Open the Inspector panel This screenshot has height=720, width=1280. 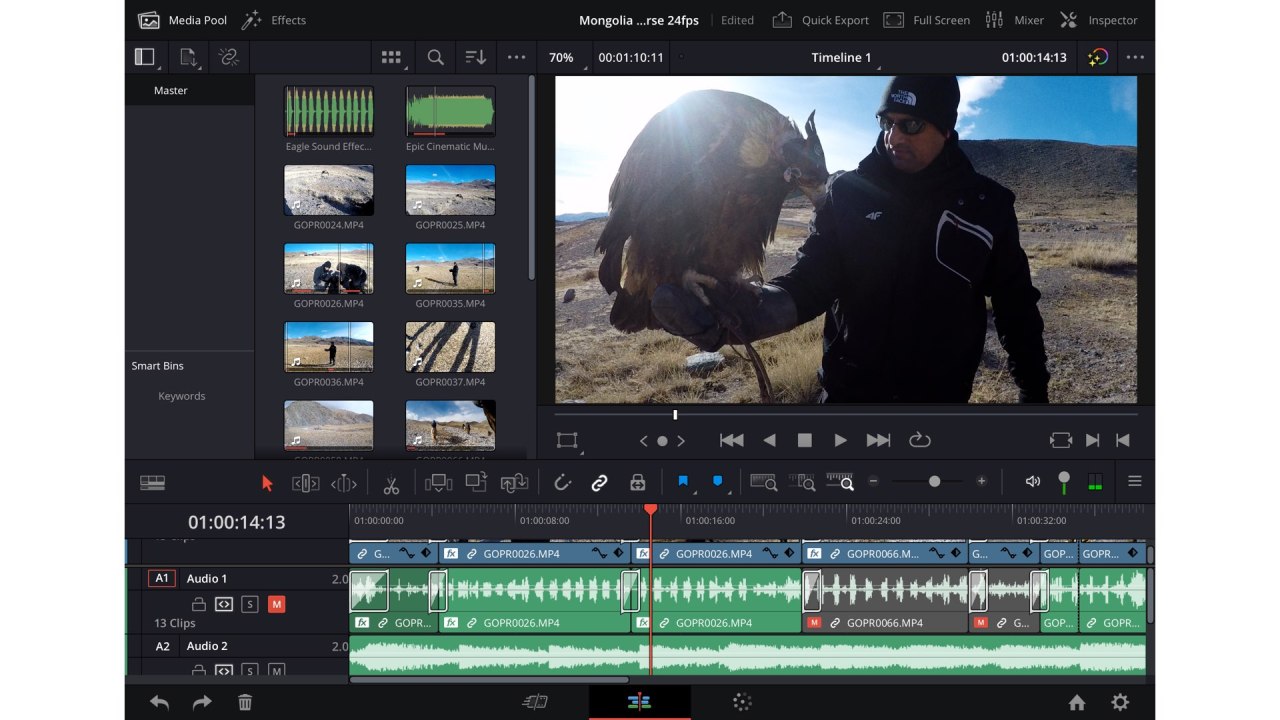(x=1098, y=20)
